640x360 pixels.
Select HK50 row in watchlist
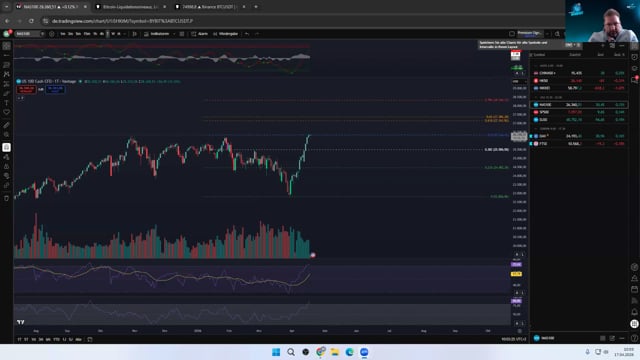point(578,81)
